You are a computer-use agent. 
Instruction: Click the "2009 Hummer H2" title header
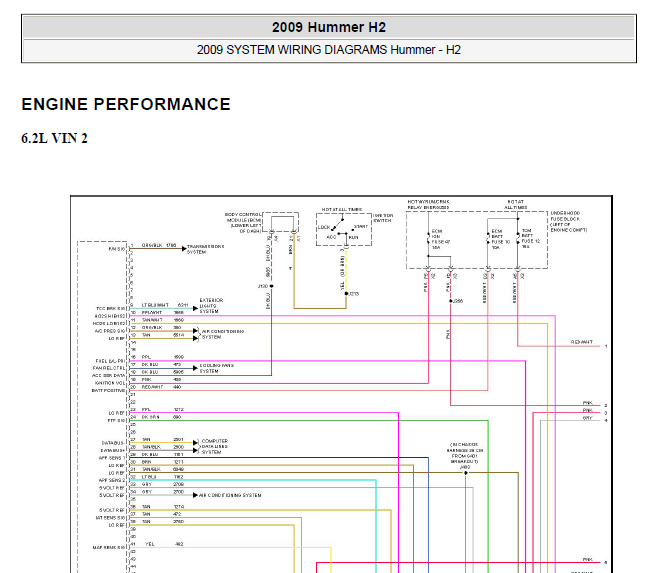[329, 27]
